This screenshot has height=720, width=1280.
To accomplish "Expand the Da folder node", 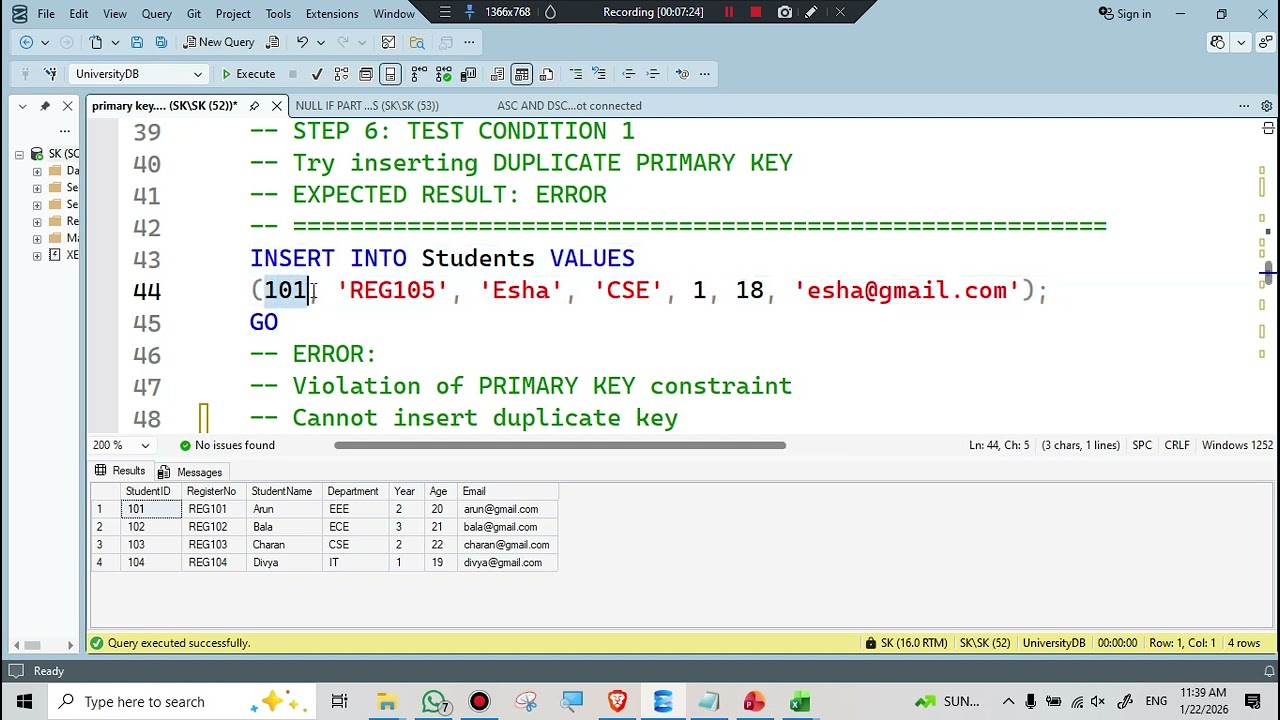I will pos(37,171).
